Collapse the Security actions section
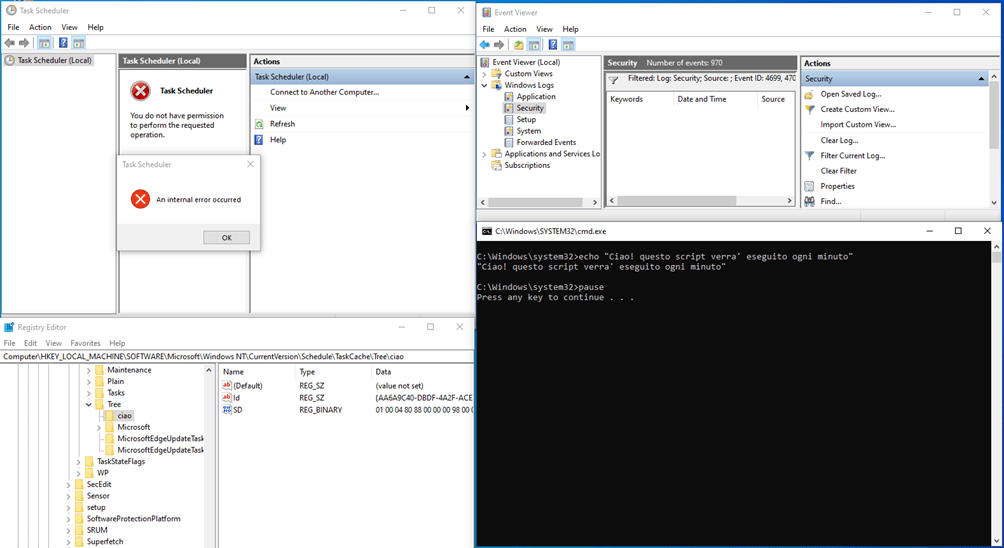The height and width of the screenshot is (548, 1004). (x=983, y=79)
